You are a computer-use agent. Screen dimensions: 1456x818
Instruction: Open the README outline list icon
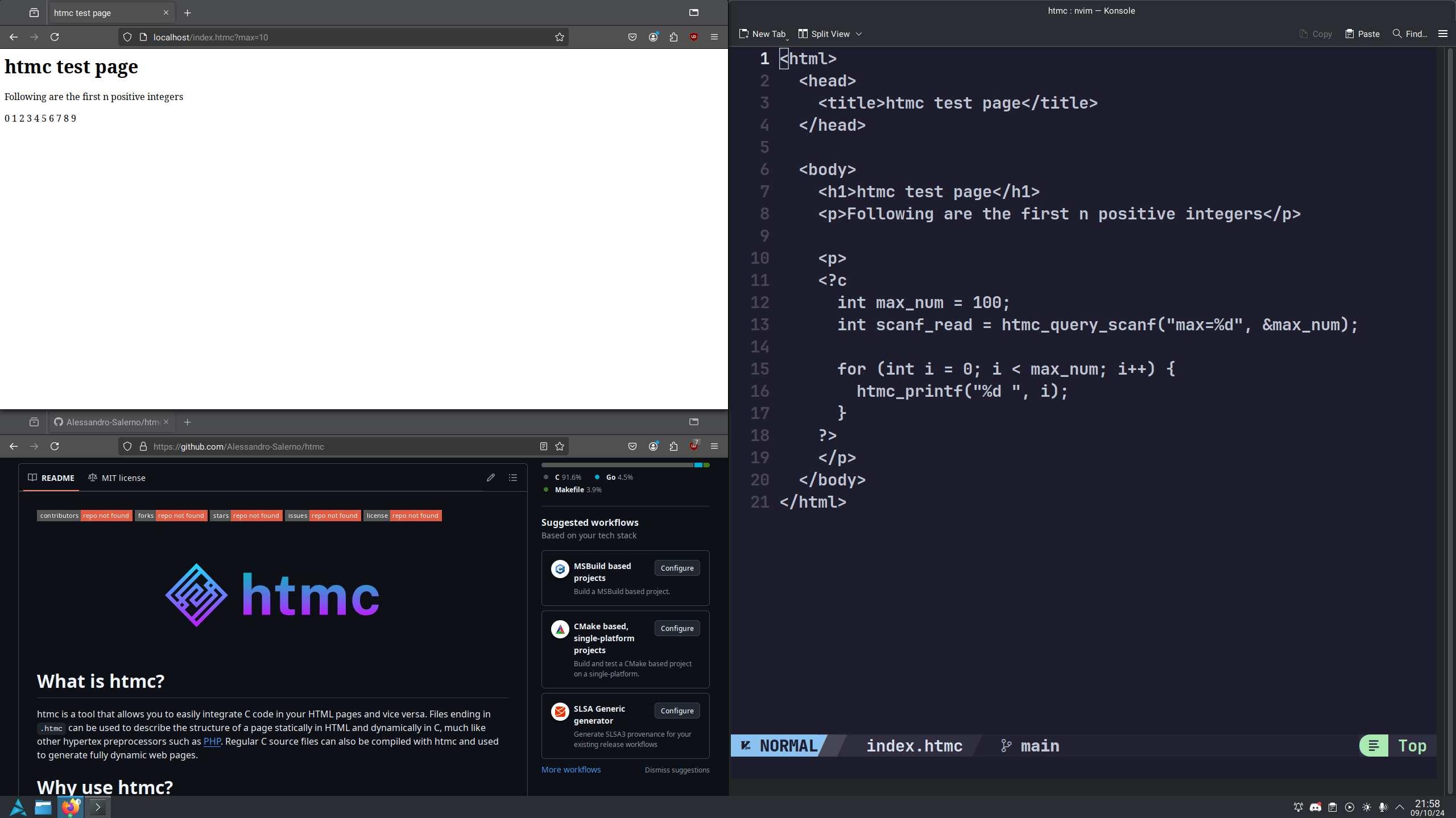513,477
